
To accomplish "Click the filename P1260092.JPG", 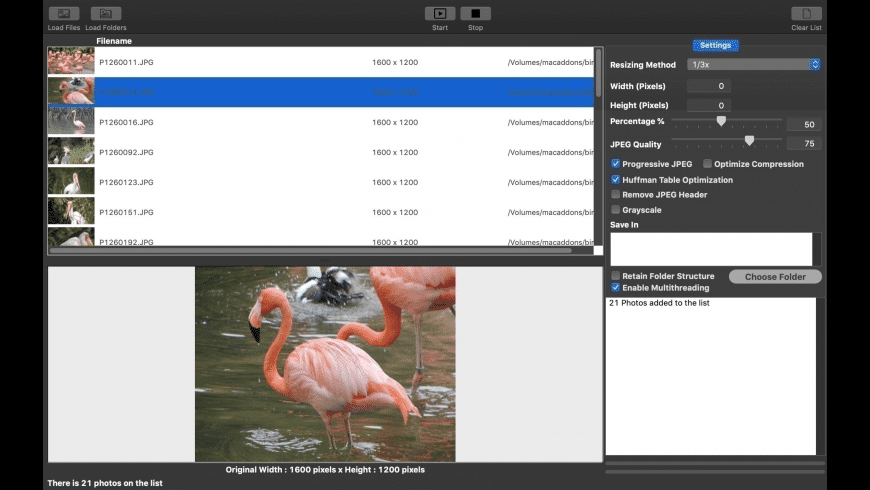I will pos(127,152).
